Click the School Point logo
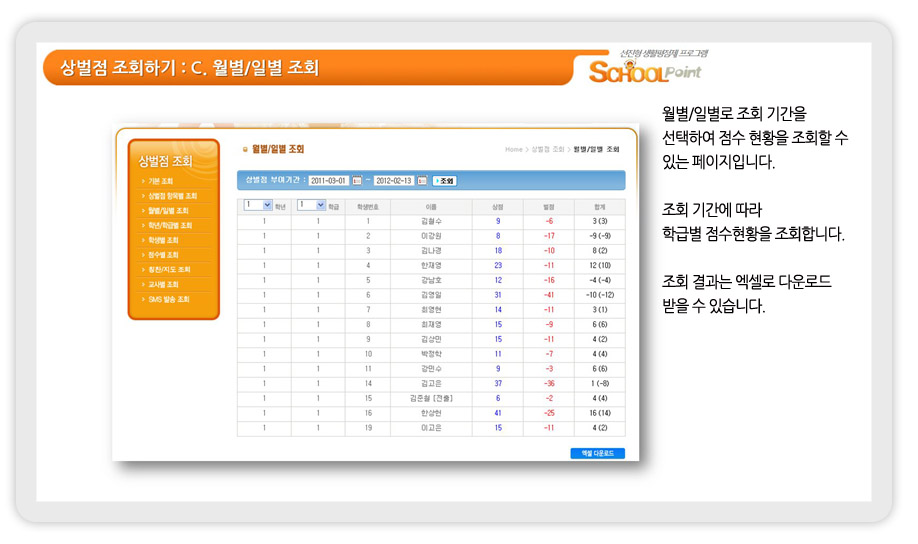918x544 pixels. [646, 70]
